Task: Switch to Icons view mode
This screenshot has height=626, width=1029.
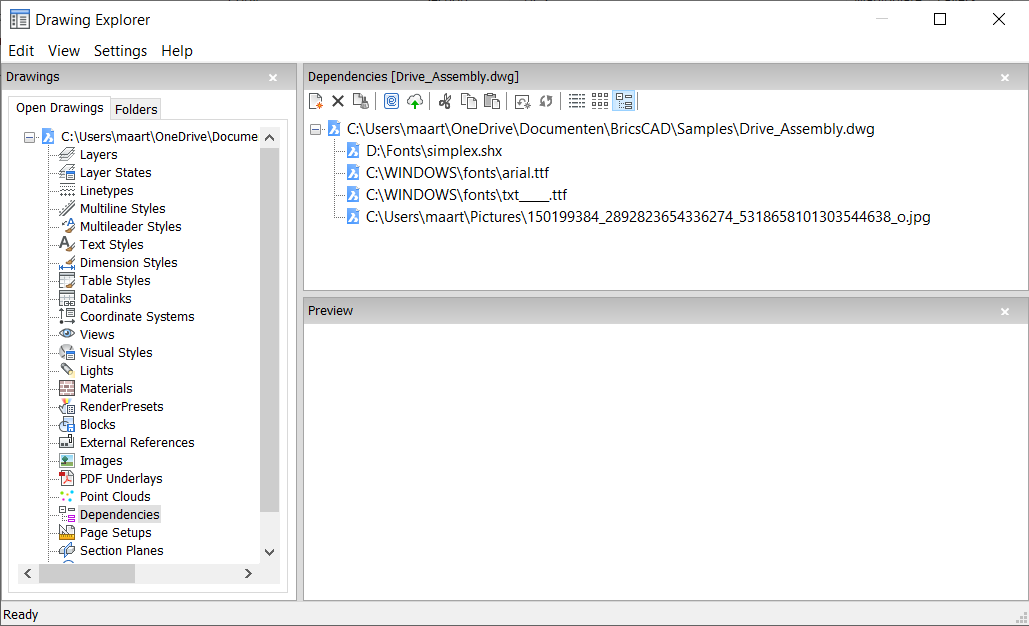Action: (x=599, y=100)
